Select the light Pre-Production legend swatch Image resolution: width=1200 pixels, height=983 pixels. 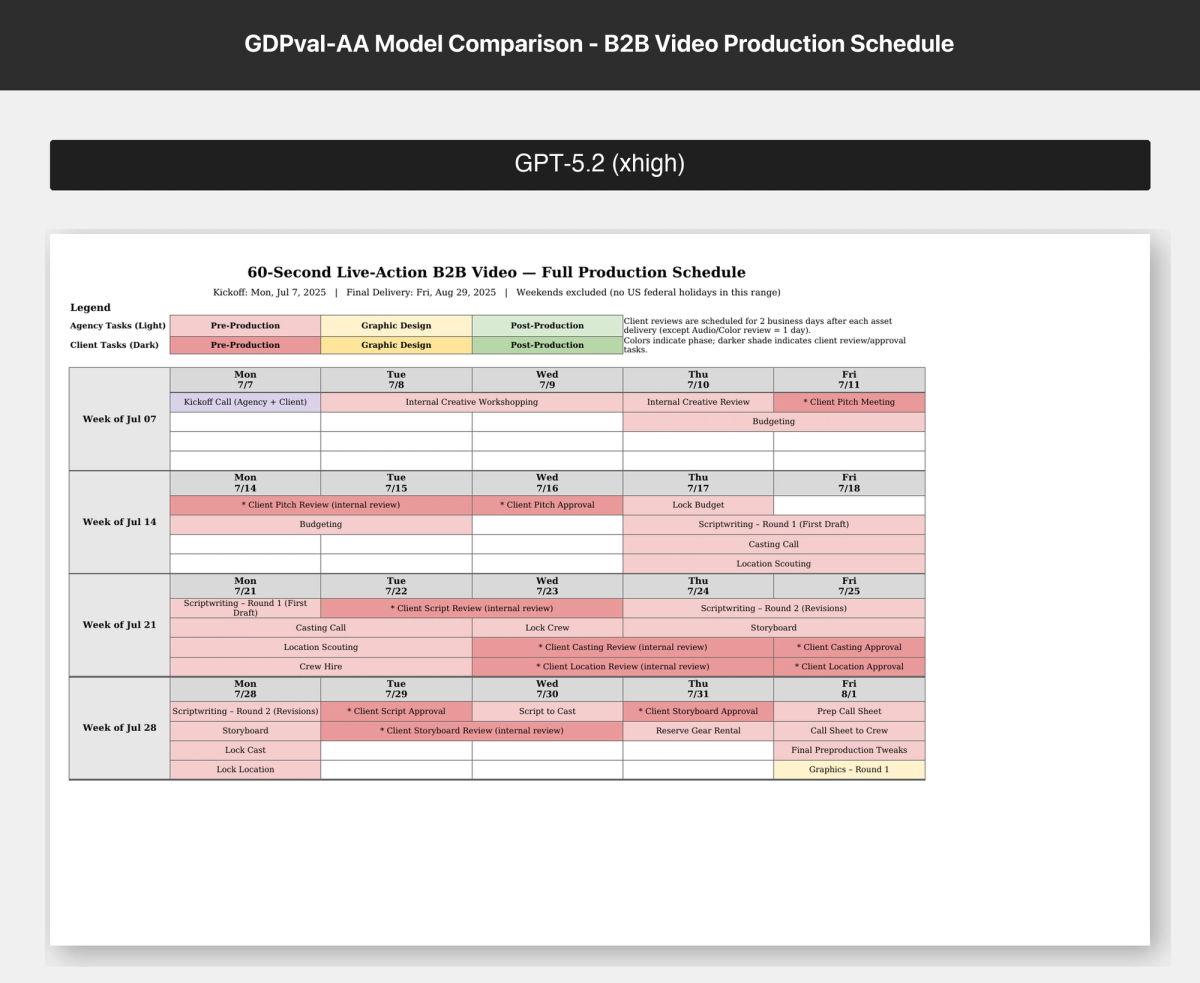coord(245,326)
